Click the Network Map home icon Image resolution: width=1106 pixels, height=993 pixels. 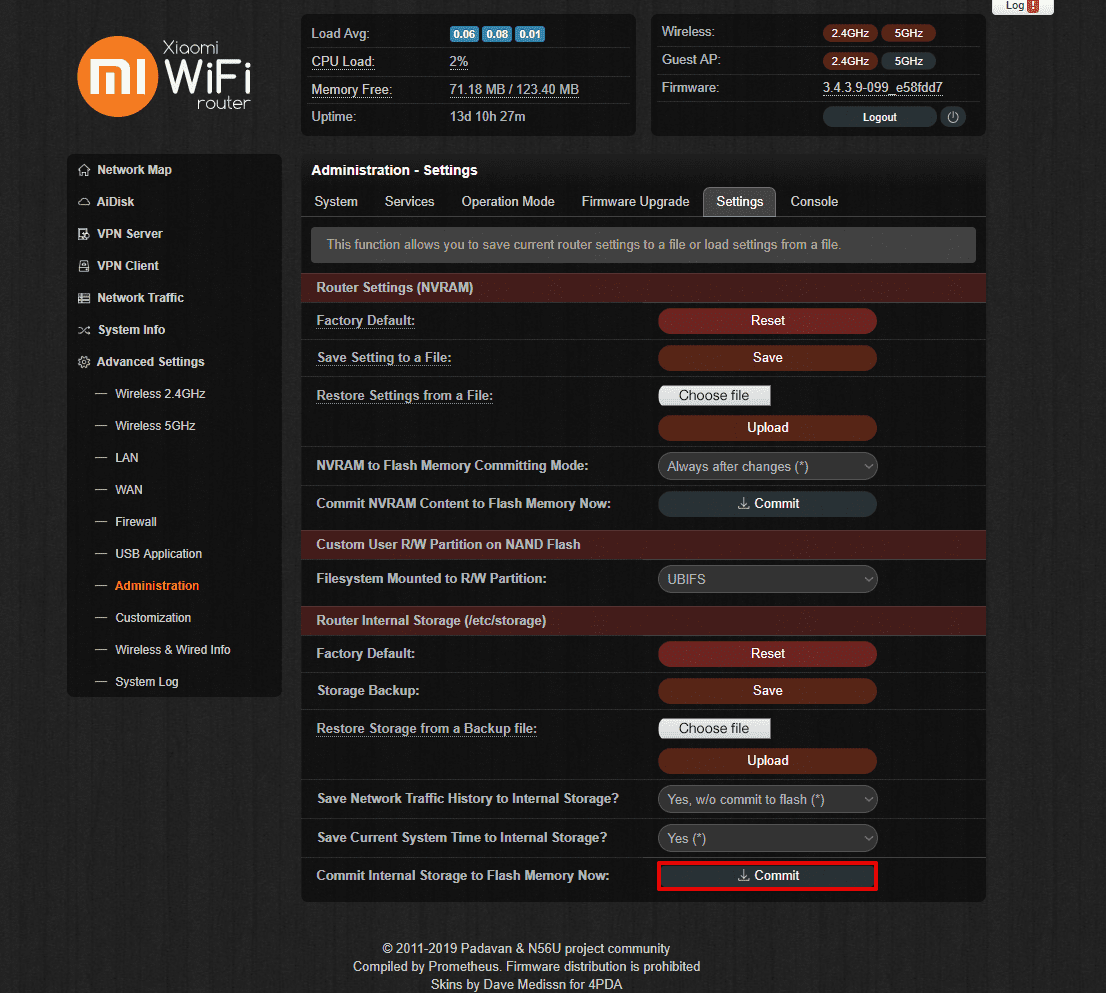tap(84, 170)
